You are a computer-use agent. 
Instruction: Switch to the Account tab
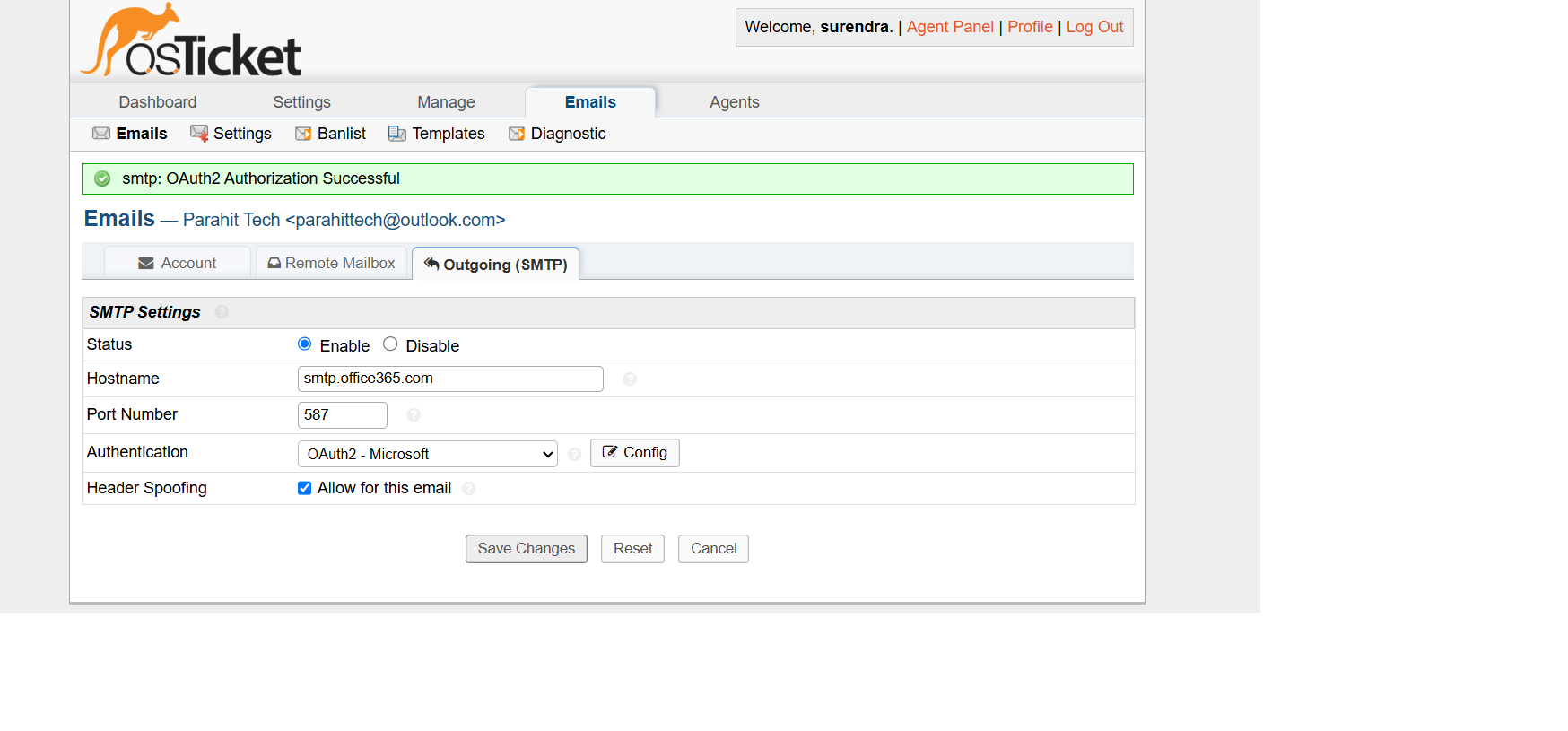click(178, 263)
